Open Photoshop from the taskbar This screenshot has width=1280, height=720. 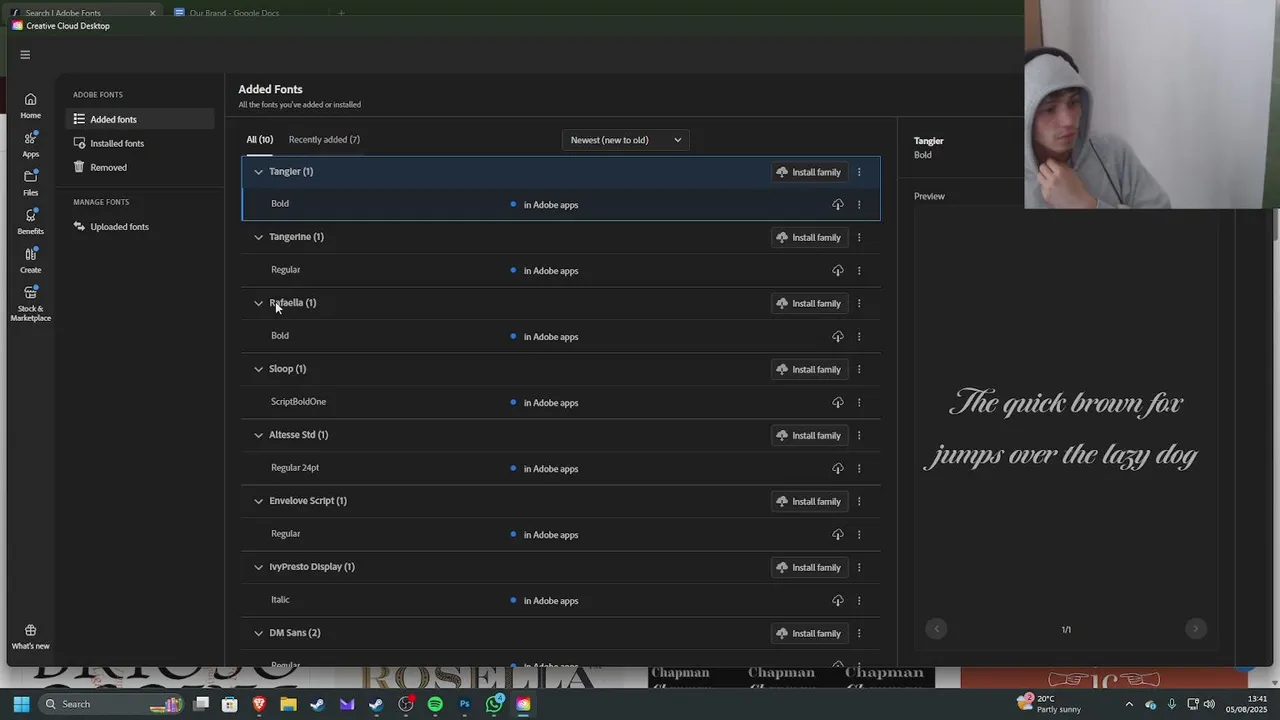pyautogui.click(x=464, y=704)
